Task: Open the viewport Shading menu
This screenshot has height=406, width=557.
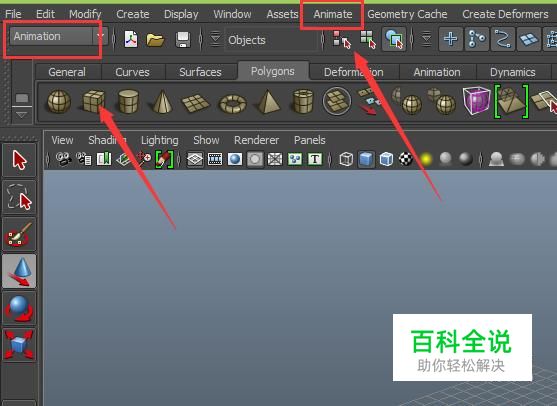Action: pos(107,140)
